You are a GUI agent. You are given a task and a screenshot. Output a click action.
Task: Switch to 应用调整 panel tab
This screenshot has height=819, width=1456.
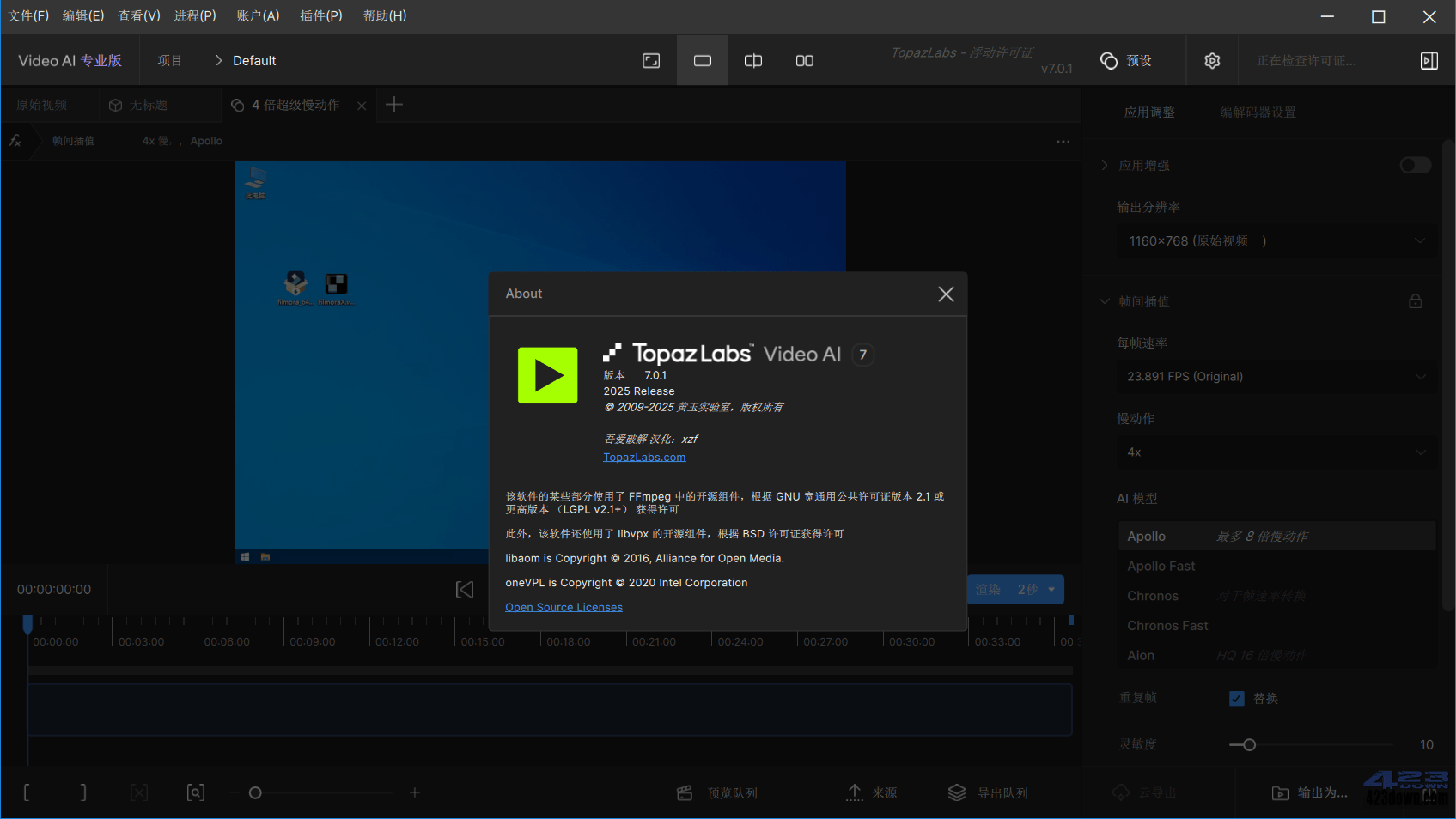pyautogui.click(x=1149, y=112)
